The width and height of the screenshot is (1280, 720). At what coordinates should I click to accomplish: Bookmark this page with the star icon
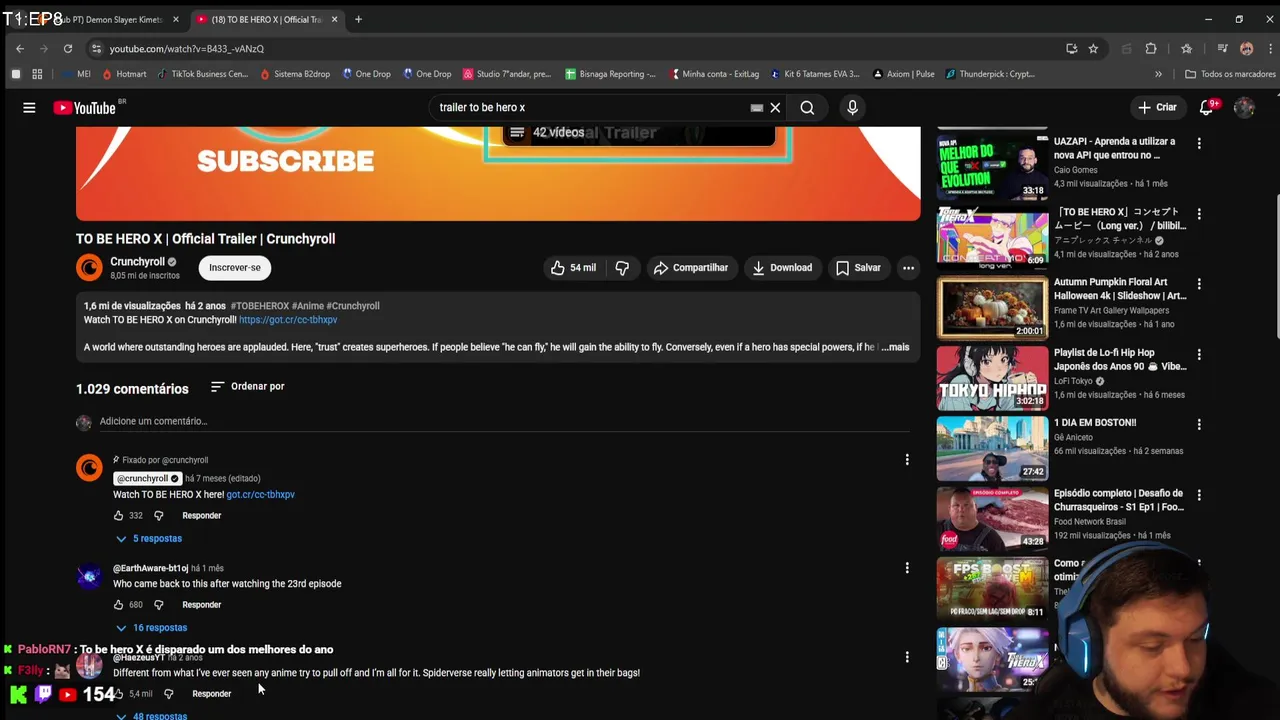pyautogui.click(x=1093, y=48)
